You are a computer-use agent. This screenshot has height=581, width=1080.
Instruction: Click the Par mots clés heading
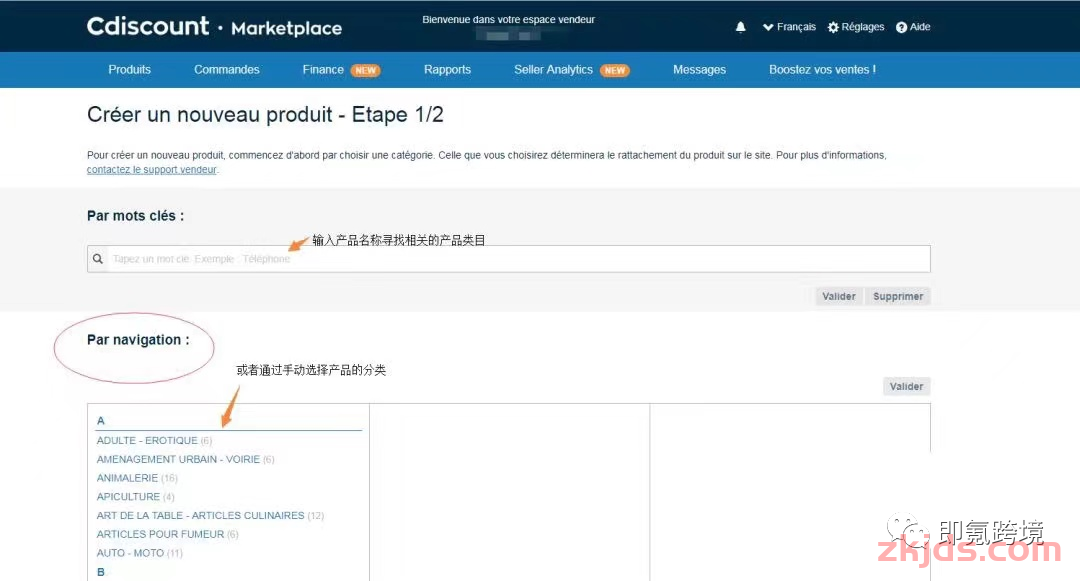(136, 215)
